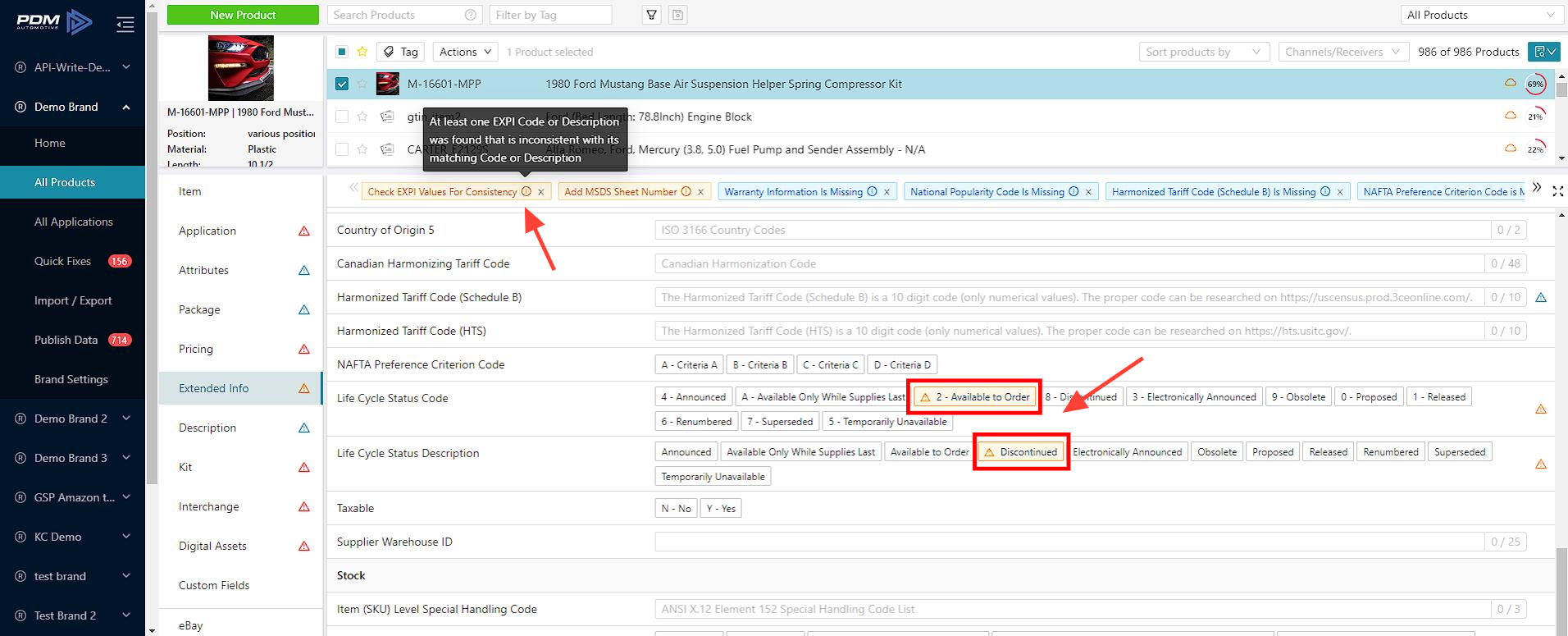The height and width of the screenshot is (636, 1568).
Task: Open the Sort products by dropdown
Action: tap(1204, 52)
